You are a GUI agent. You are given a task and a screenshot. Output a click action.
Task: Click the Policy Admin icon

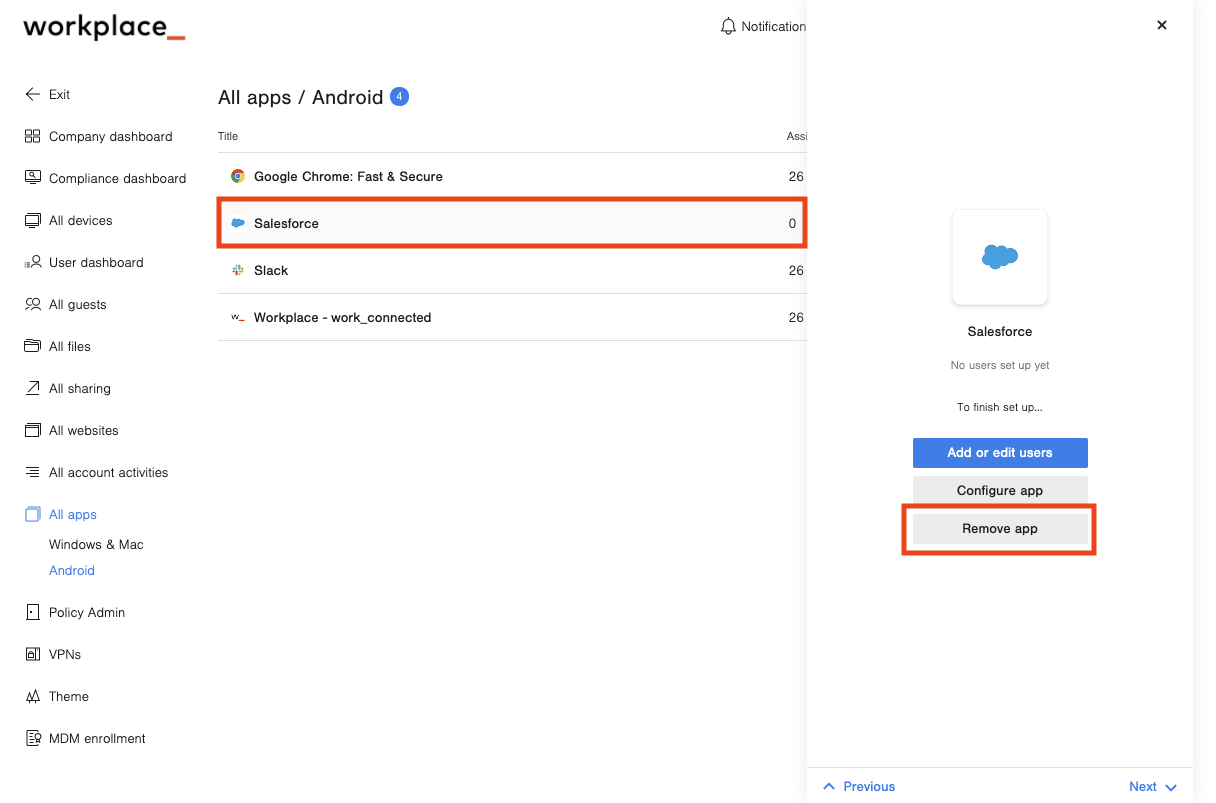[x=32, y=612]
